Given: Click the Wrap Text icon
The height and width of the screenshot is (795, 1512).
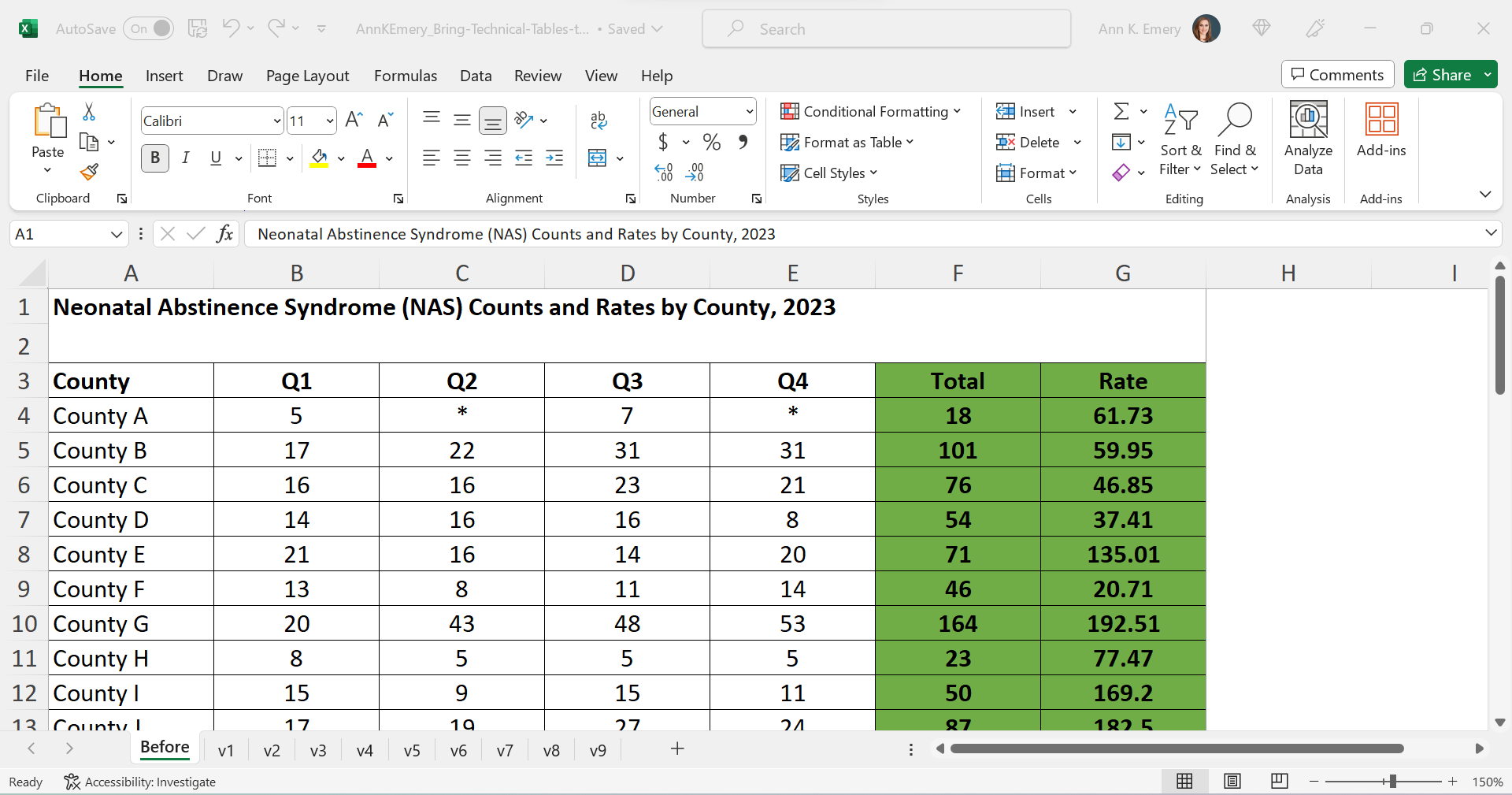Looking at the screenshot, I should pyautogui.click(x=598, y=121).
